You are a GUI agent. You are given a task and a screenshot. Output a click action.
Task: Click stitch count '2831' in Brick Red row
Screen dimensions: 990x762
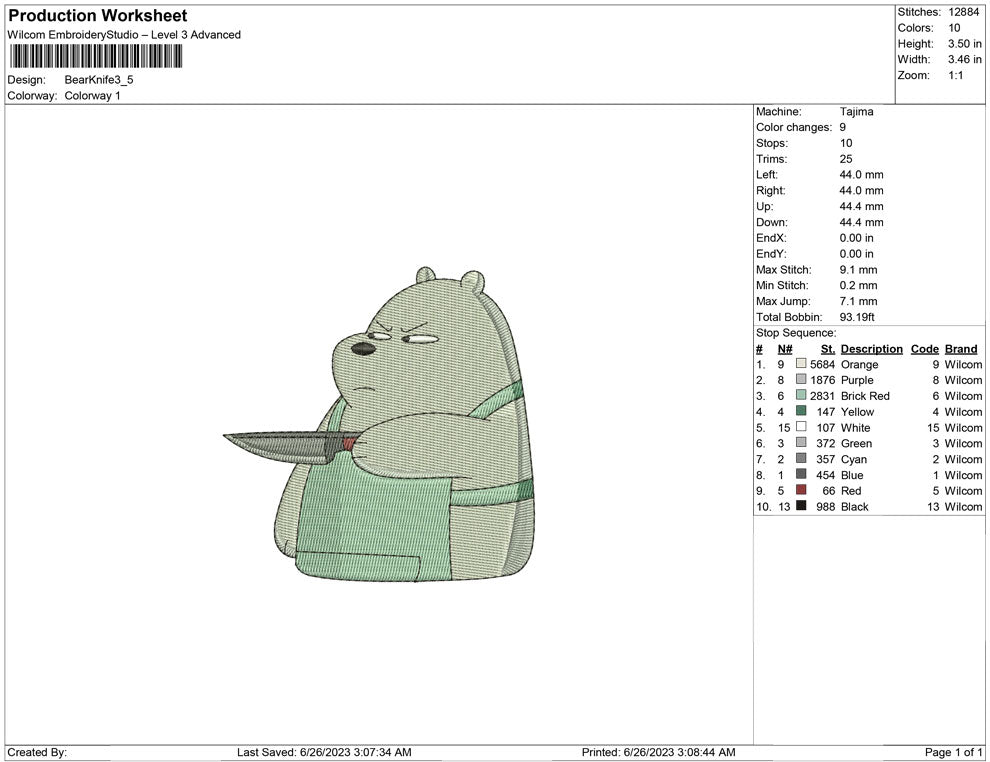pyautogui.click(x=823, y=396)
